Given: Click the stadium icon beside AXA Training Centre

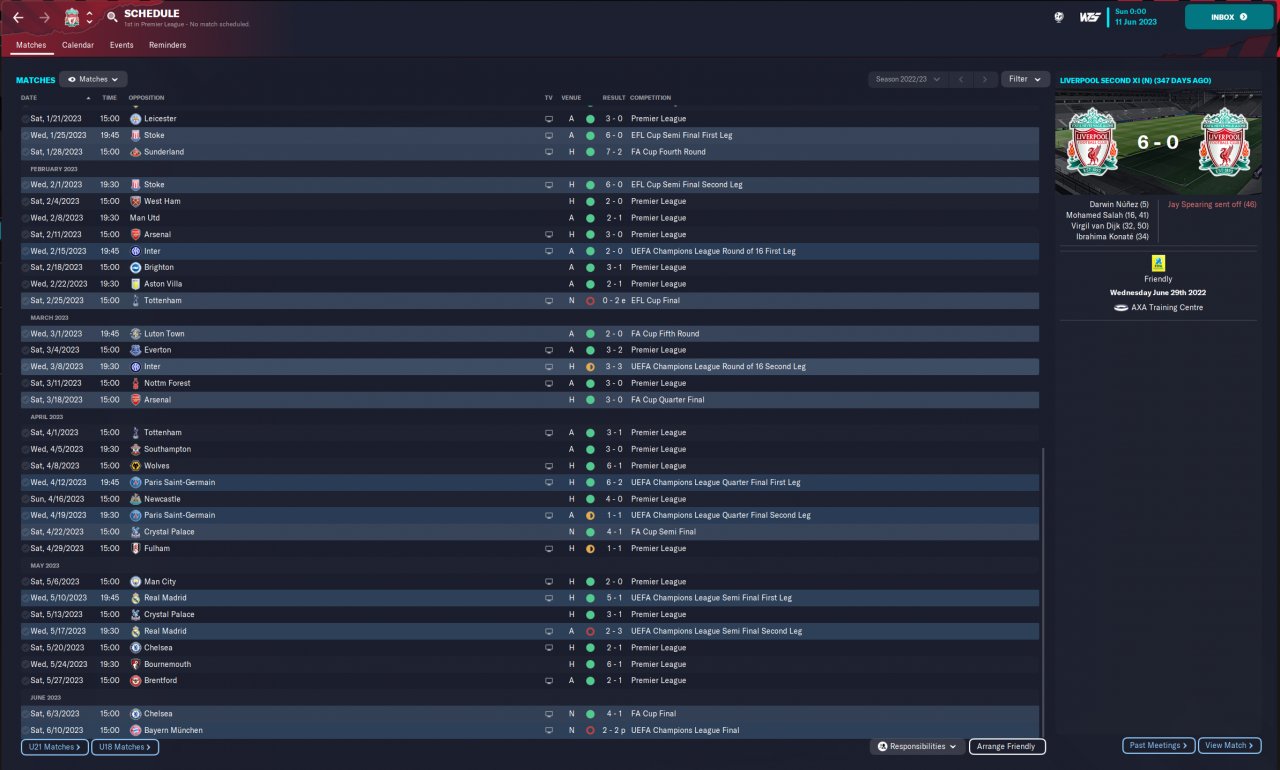Looking at the screenshot, I should pyautogui.click(x=1120, y=307).
